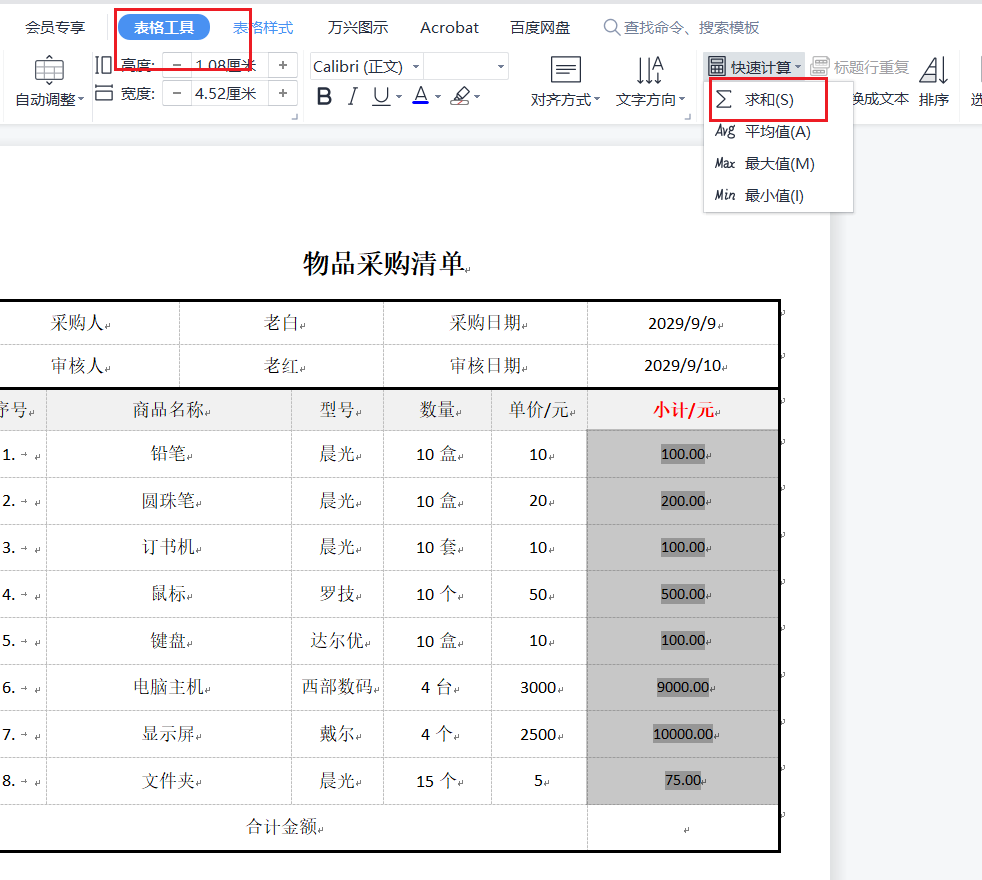
Task: Click the Bold formatting icon
Action: click(324, 96)
